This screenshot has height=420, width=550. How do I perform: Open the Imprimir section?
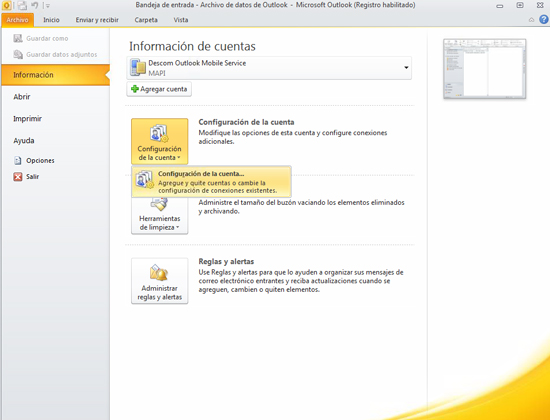[27, 119]
